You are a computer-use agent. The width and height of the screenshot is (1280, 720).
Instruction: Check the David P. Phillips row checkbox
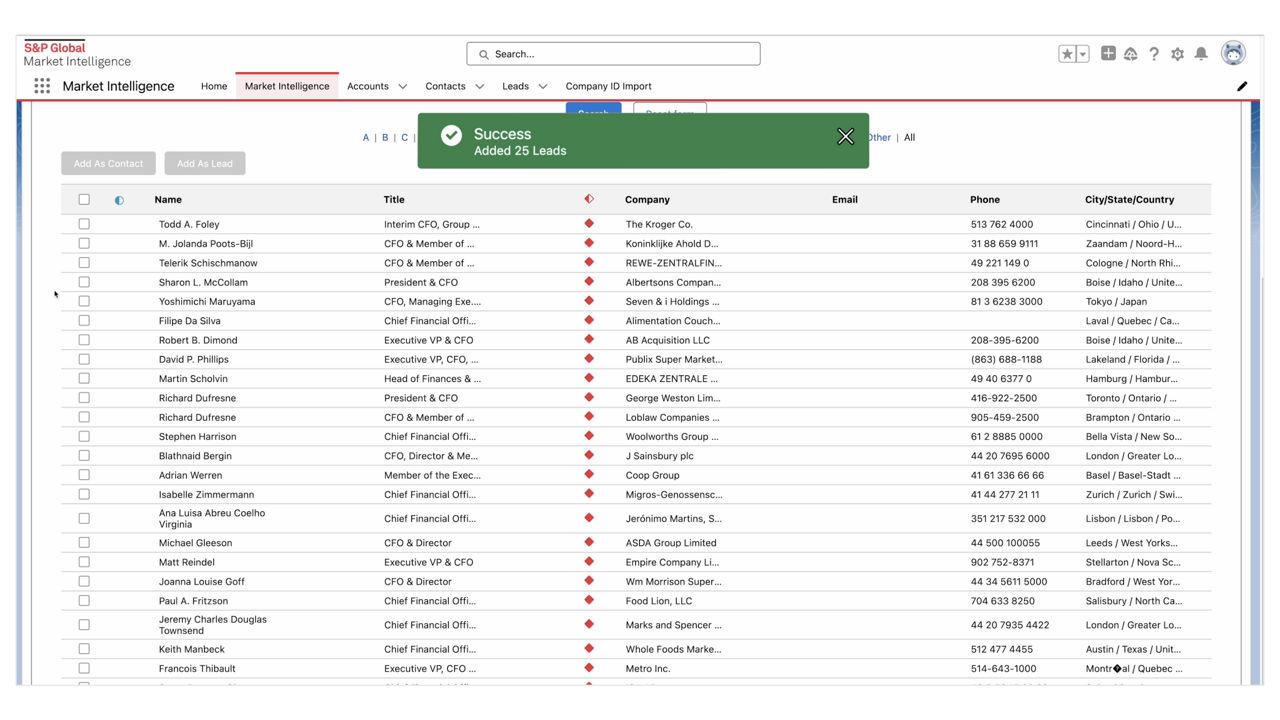pos(84,359)
